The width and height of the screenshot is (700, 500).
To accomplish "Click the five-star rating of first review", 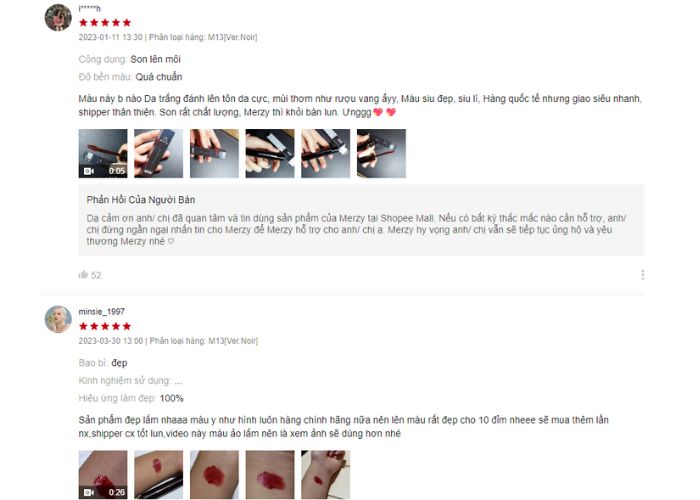I will (x=105, y=23).
